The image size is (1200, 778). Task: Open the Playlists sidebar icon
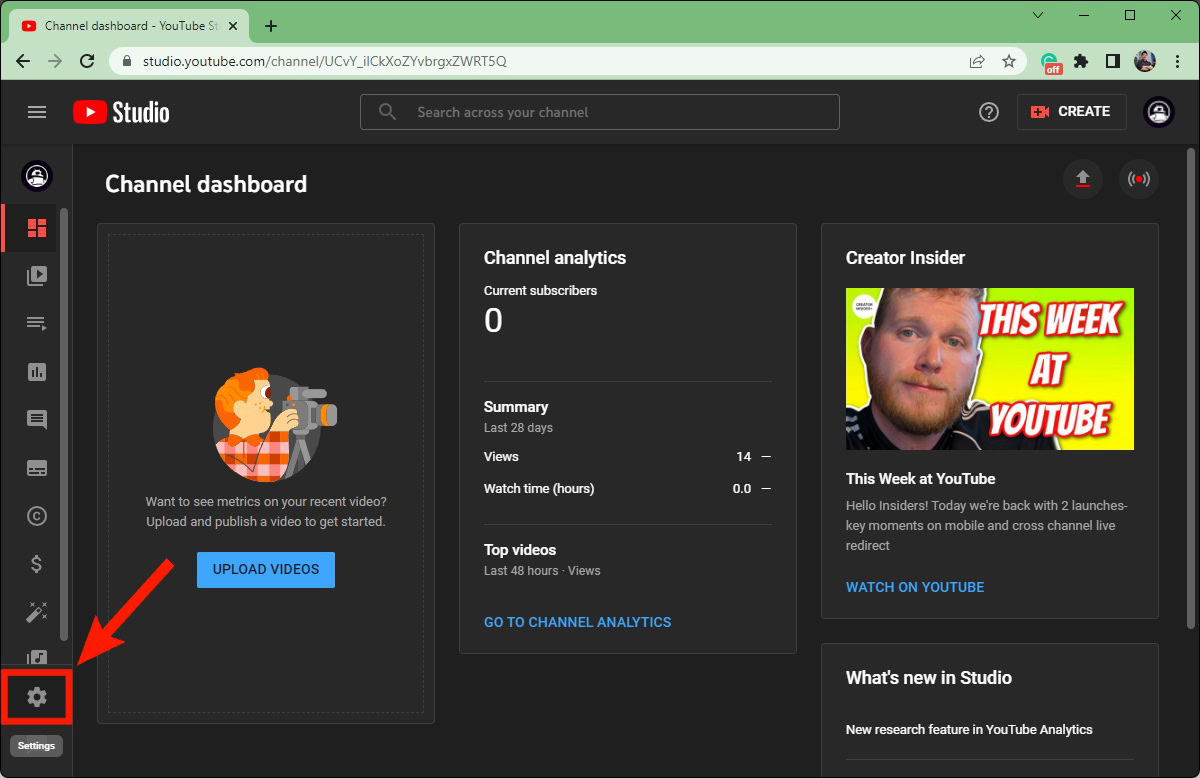point(37,323)
